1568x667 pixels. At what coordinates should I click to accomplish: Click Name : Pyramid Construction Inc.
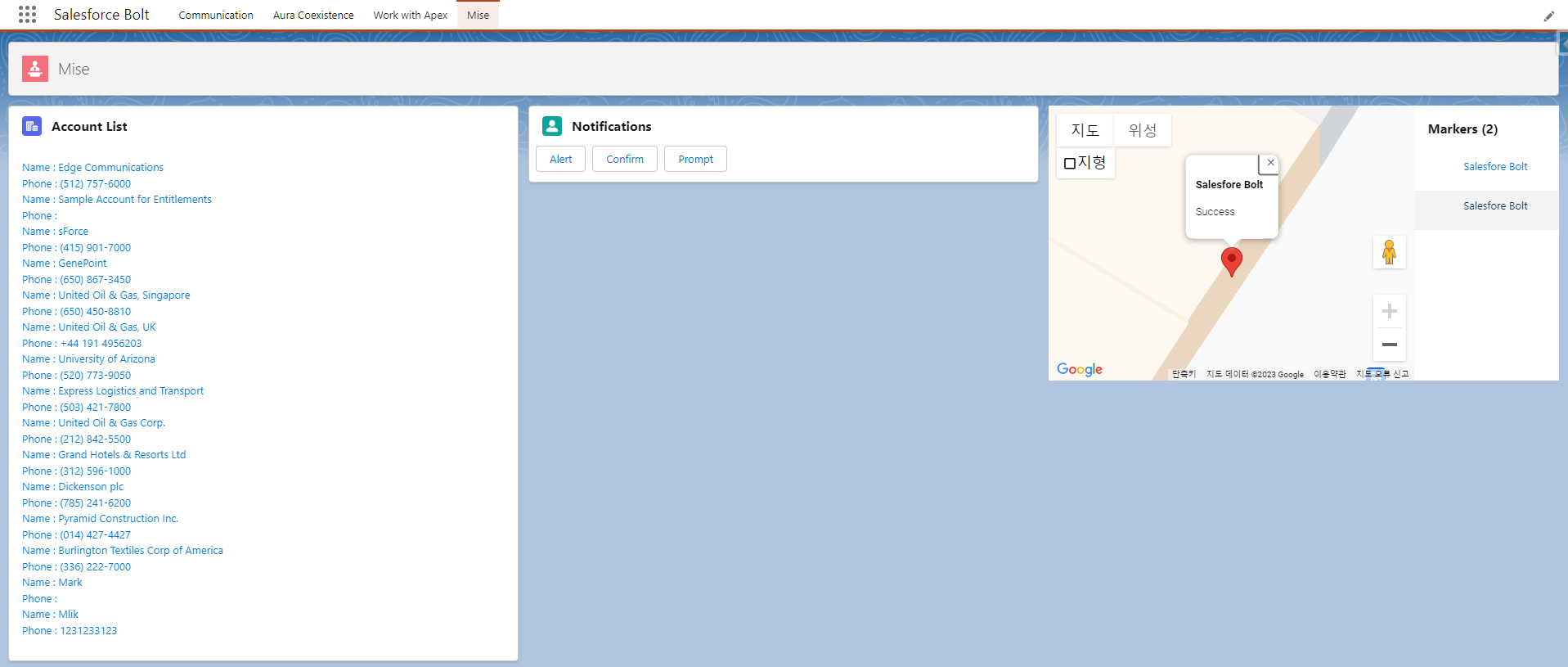click(x=101, y=519)
